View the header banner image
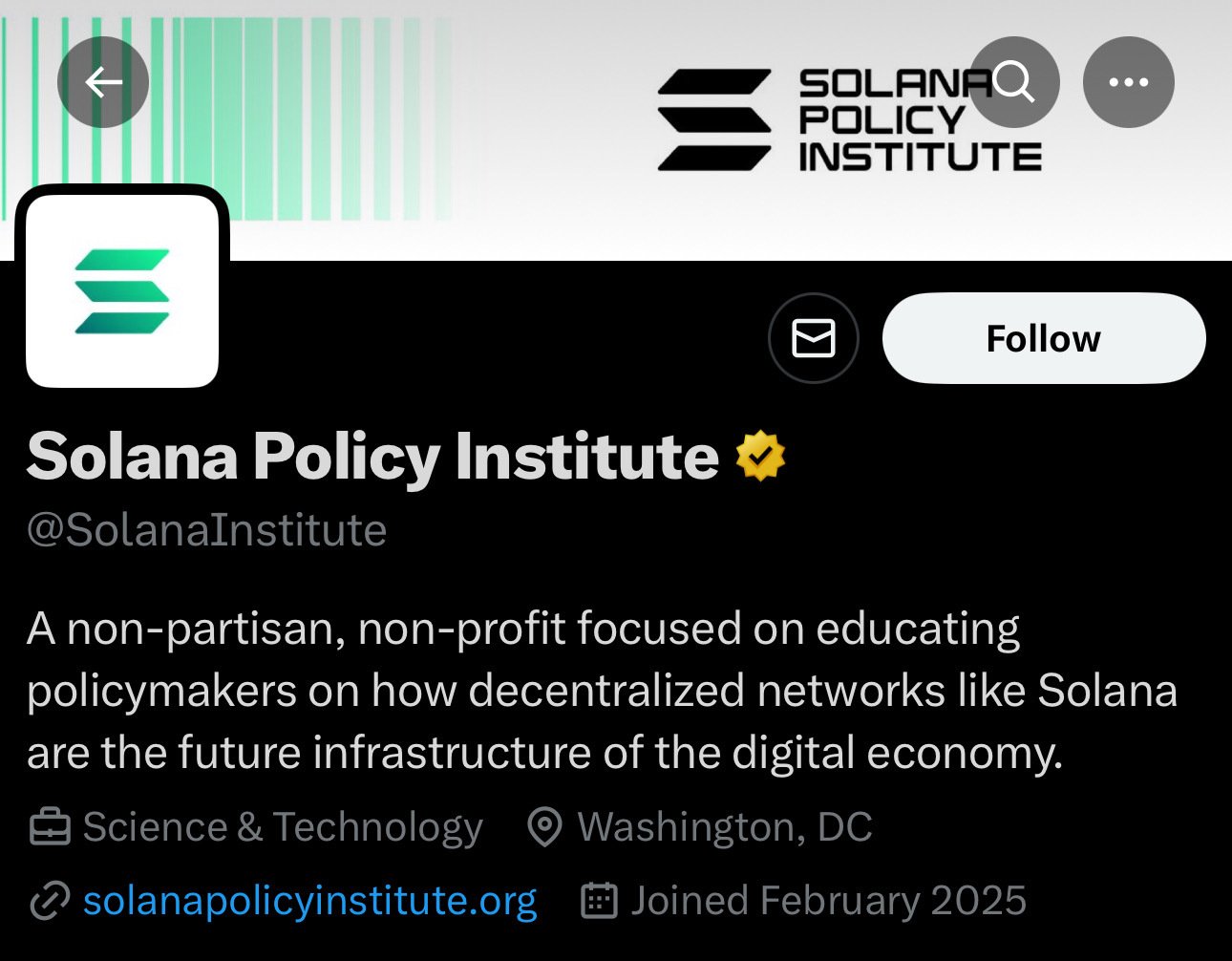1232x961 pixels. pyautogui.click(x=616, y=130)
